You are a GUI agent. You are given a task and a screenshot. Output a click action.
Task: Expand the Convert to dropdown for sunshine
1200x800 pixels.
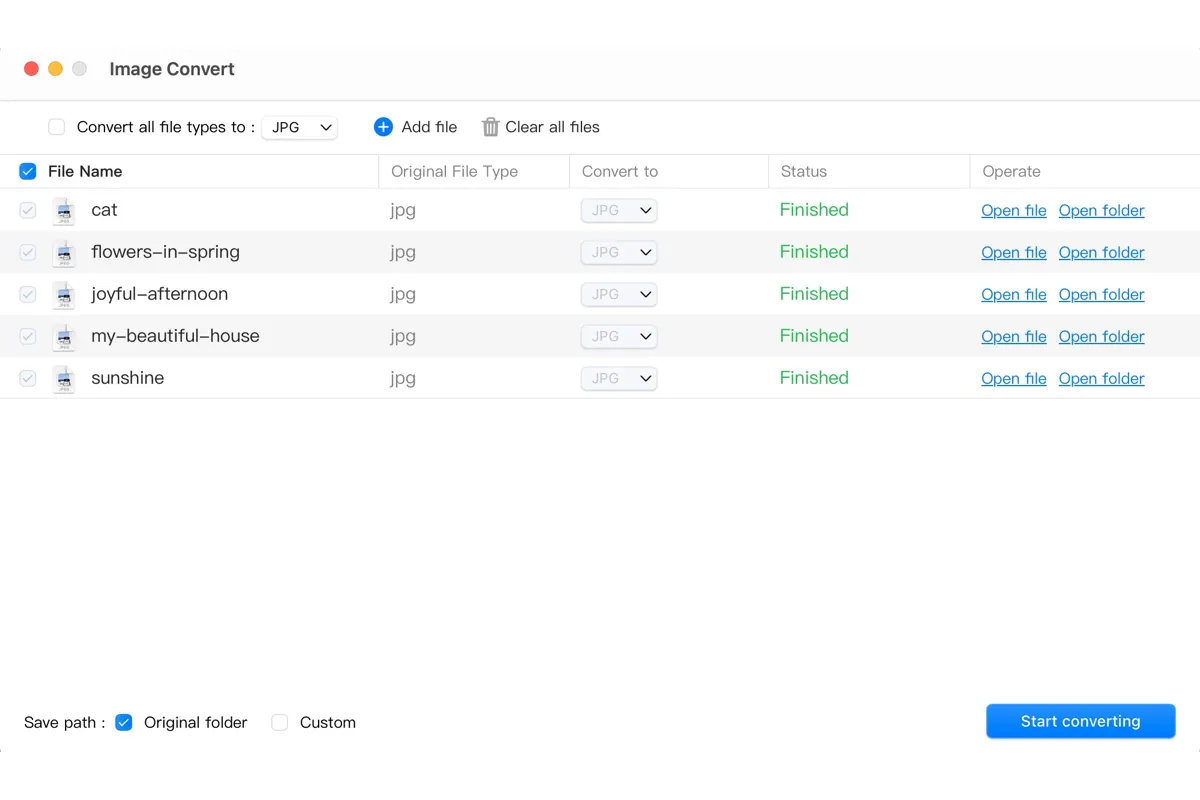pyautogui.click(x=619, y=378)
